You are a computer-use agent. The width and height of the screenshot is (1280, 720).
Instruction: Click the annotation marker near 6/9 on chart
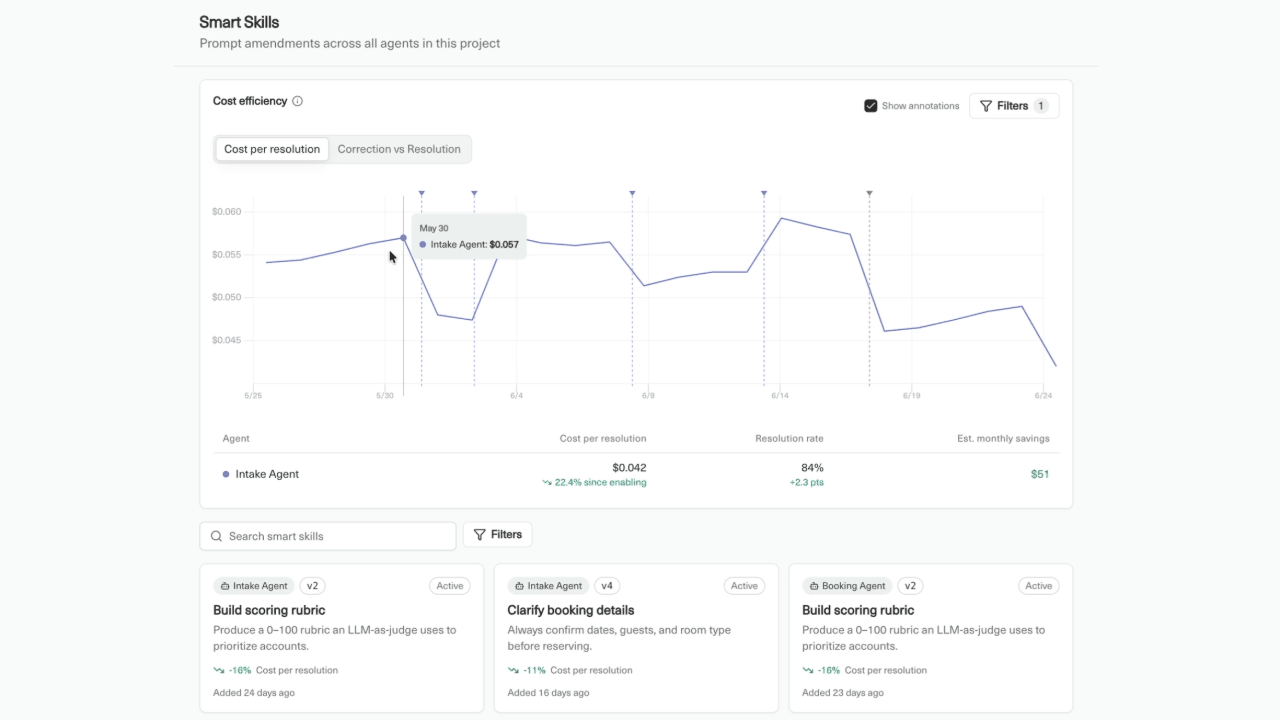[632, 193]
